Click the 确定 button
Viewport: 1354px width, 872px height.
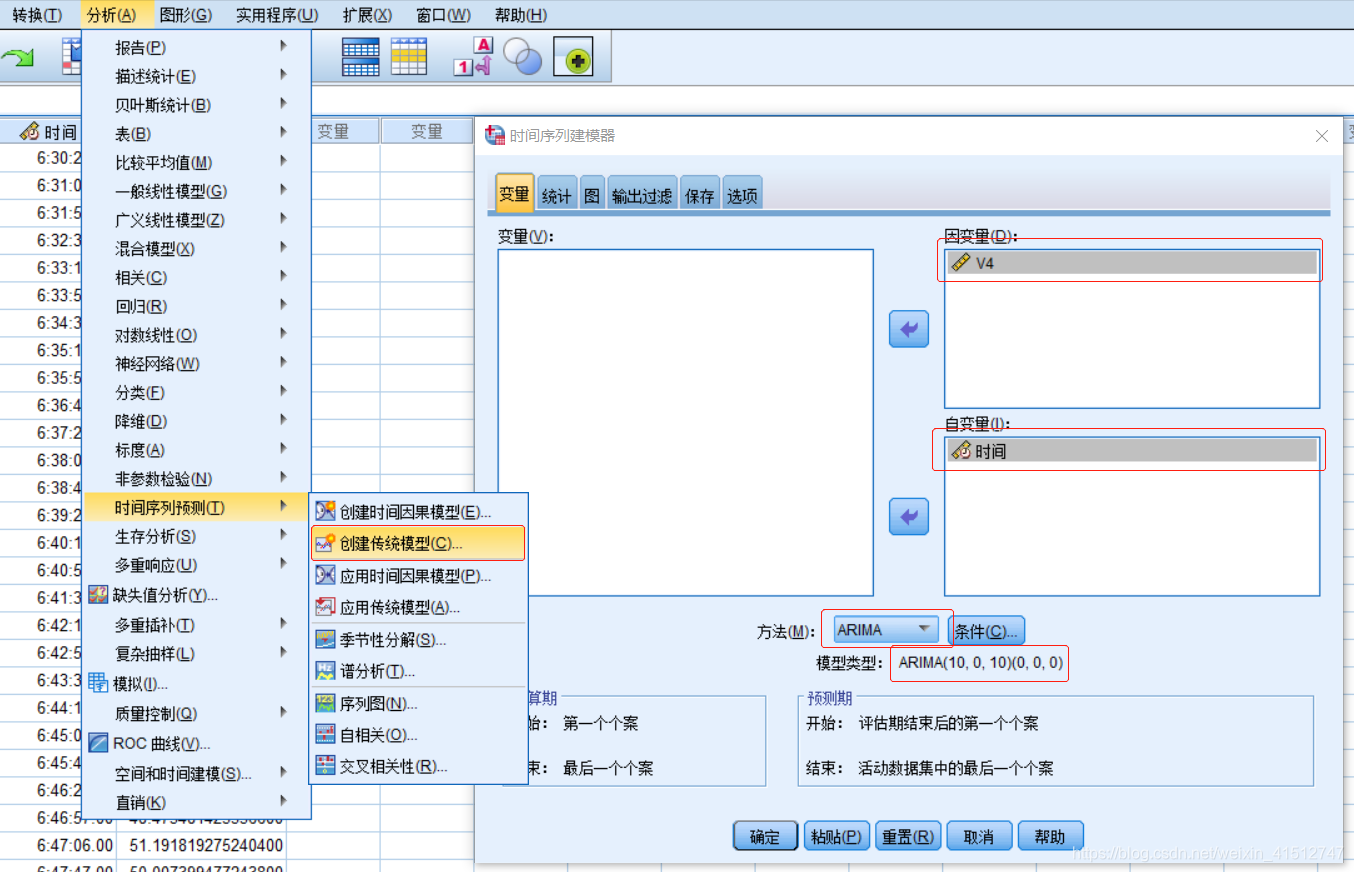pyautogui.click(x=765, y=837)
